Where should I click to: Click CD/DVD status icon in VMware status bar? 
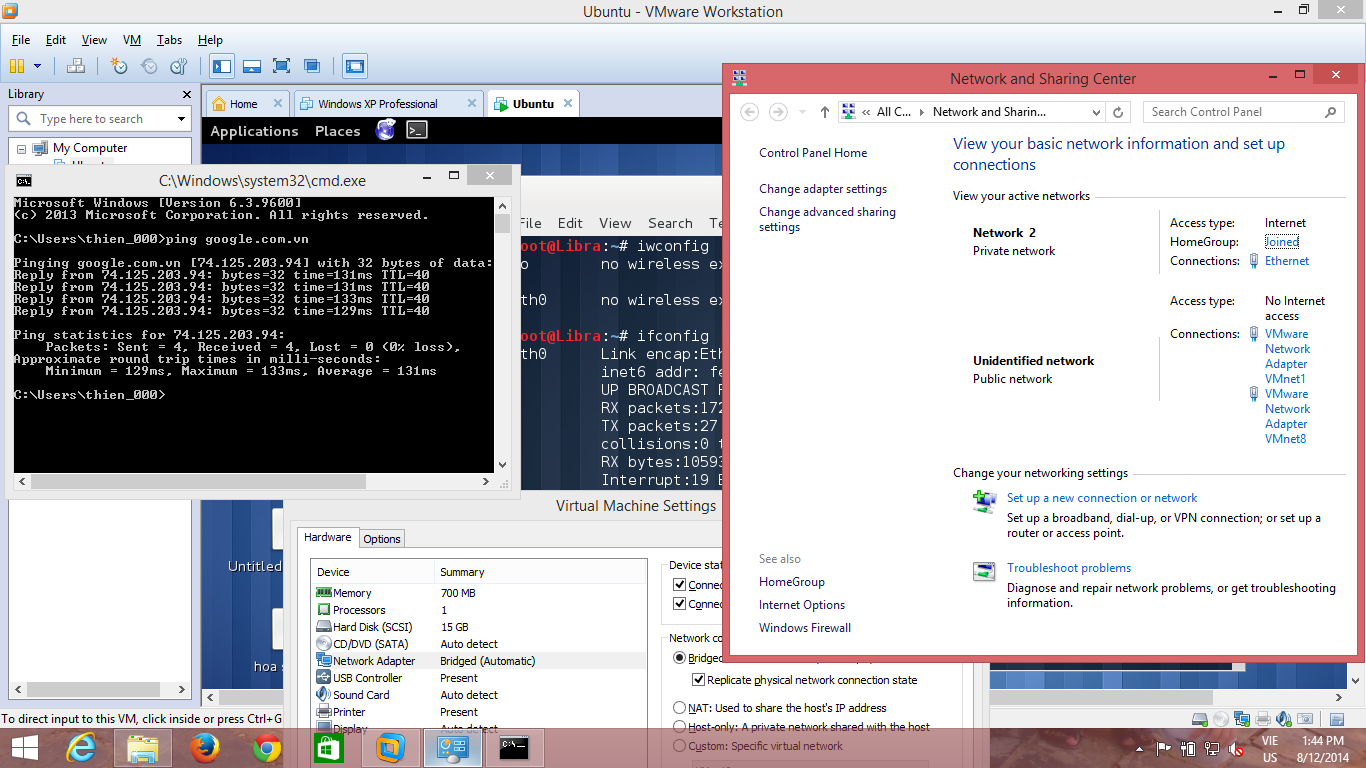(x=1221, y=719)
